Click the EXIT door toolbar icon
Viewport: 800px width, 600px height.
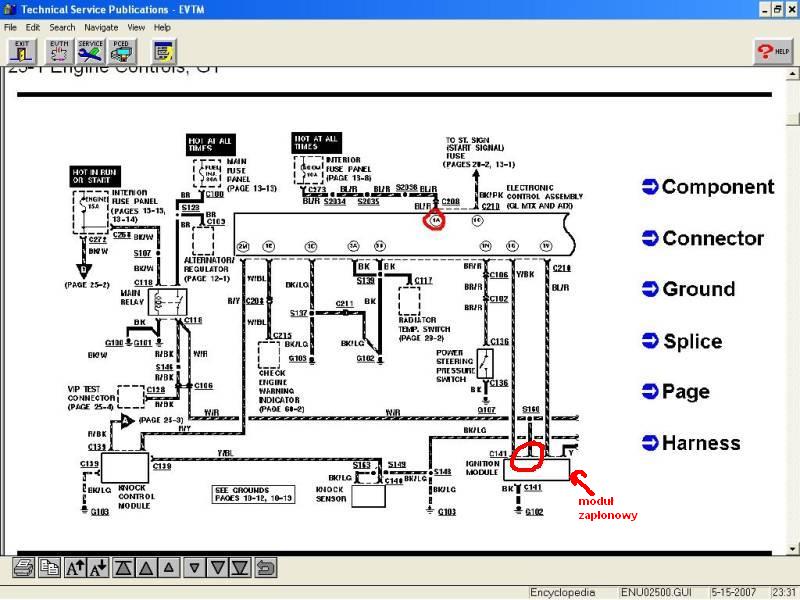click(x=22, y=52)
